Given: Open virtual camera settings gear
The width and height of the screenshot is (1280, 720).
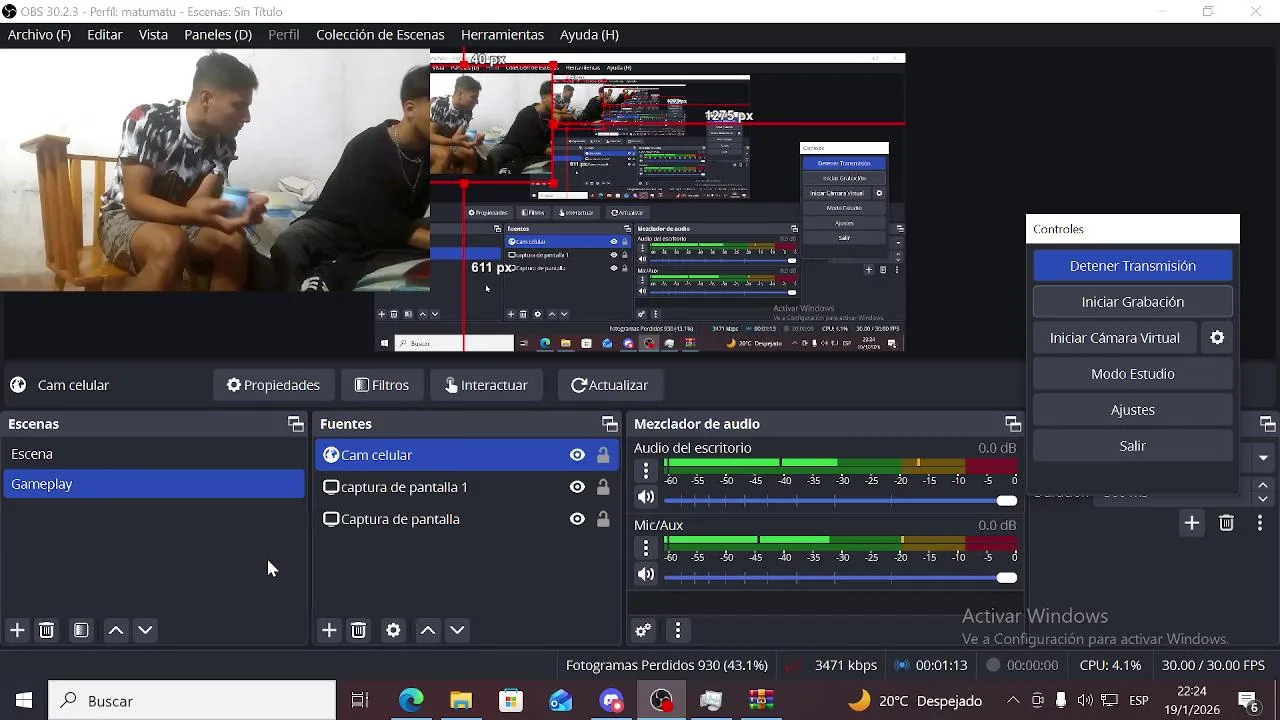Looking at the screenshot, I should click(x=1217, y=338).
